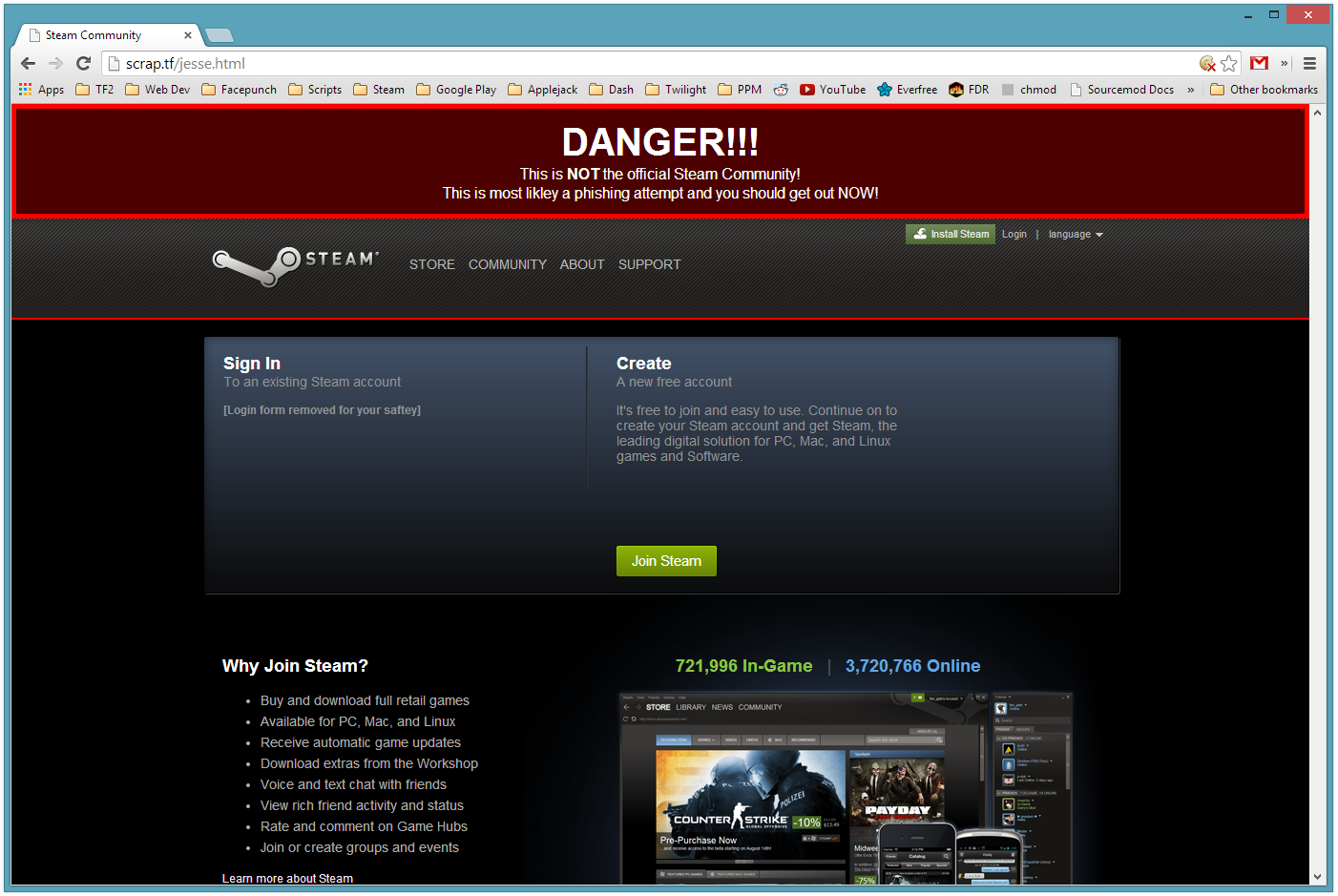Go back to the previous page
The height and width of the screenshot is (896, 1338).
(x=28, y=63)
